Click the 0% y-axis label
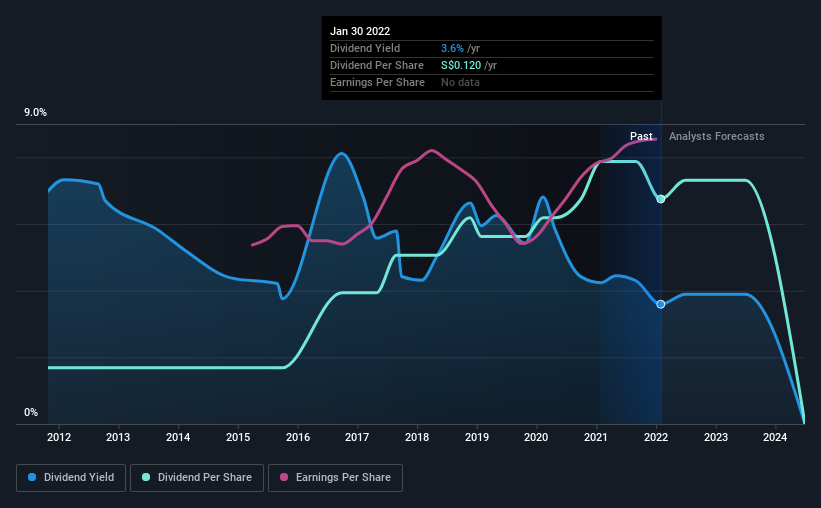Screen dimensions: 821x508 point(31,413)
